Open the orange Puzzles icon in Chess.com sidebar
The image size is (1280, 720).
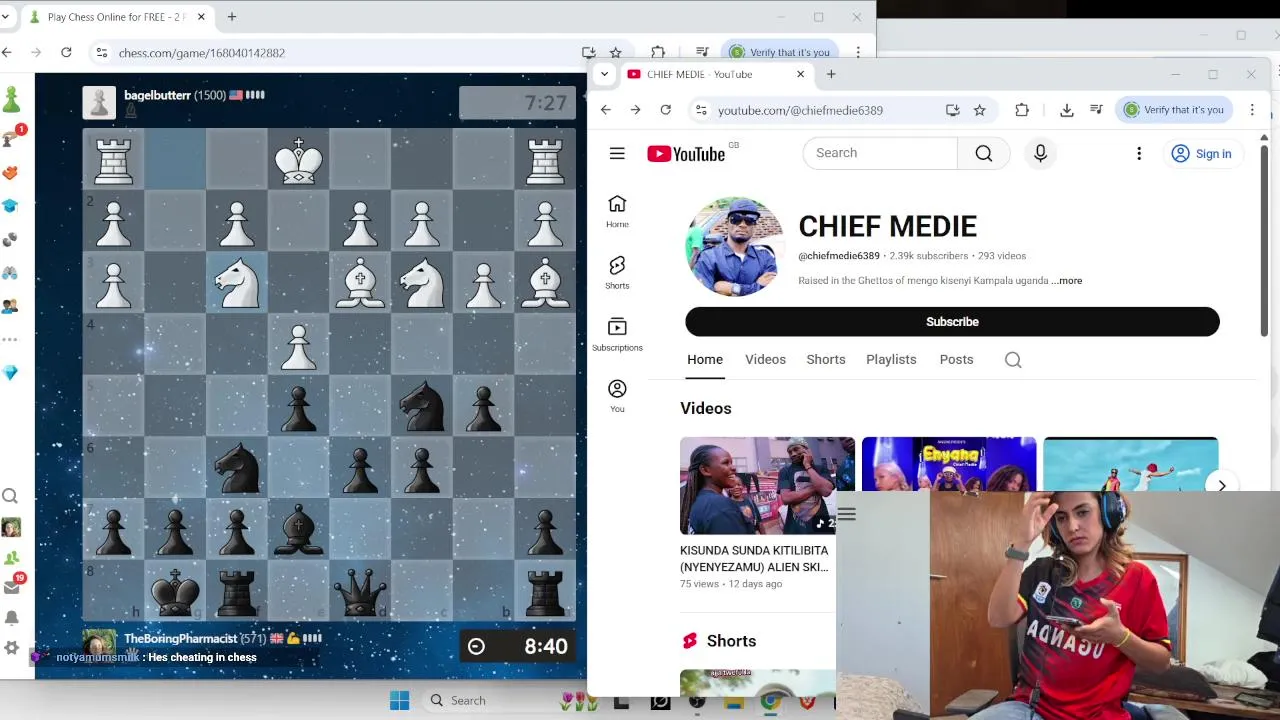pyautogui.click(x=10, y=172)
